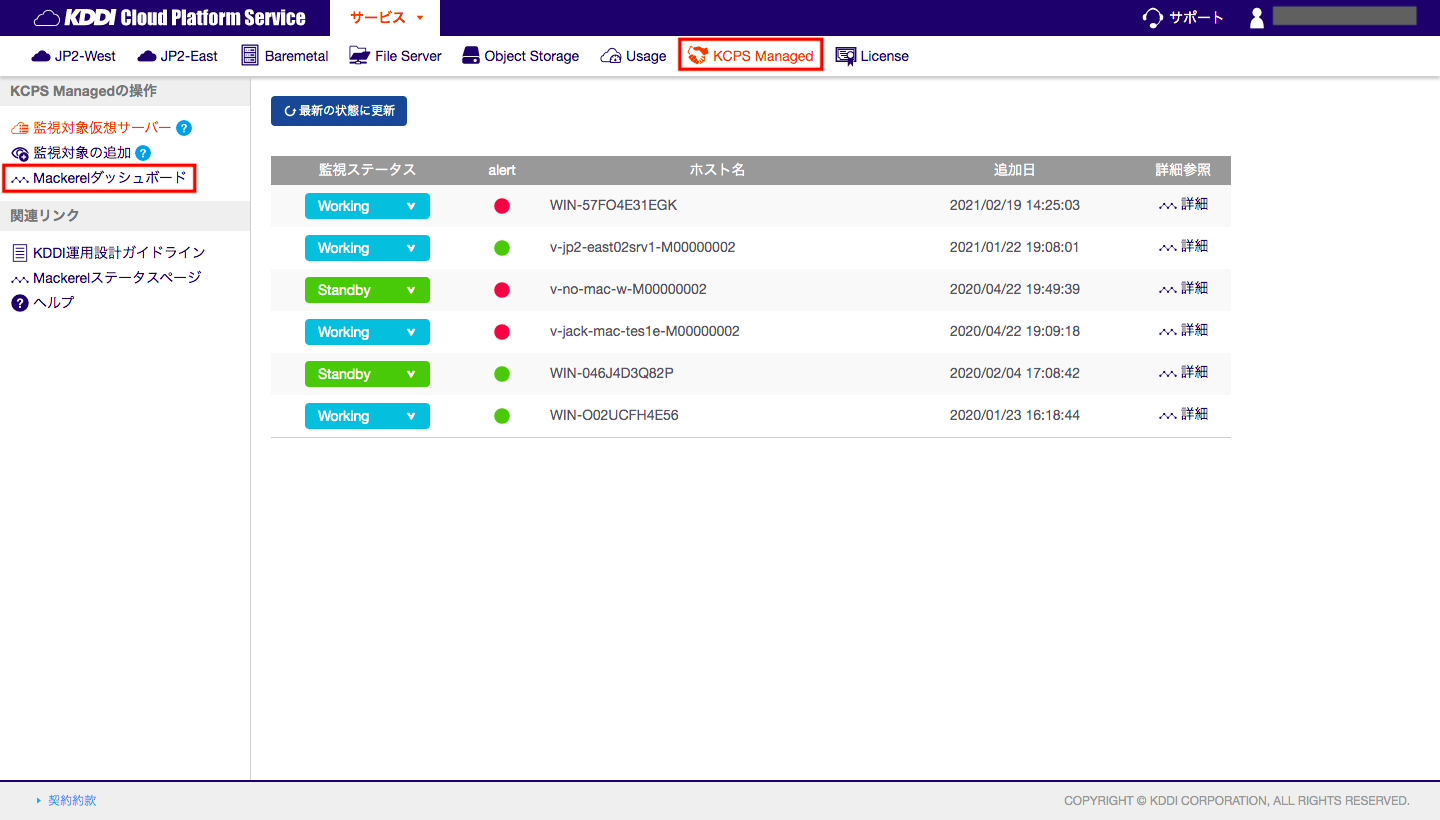Click the 最新の状態に更新 refresh button
This screenshot has width=1440, height=820.
pyautogui.click(x=339, y=111)
